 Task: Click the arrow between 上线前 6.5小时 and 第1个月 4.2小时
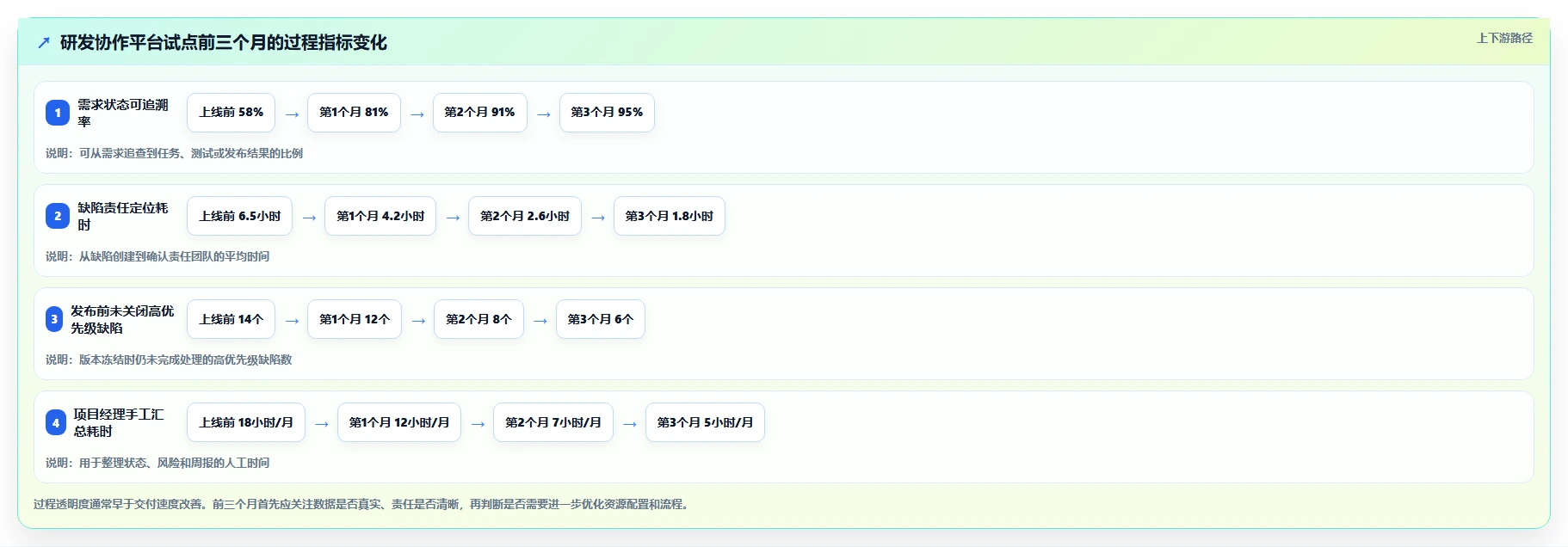coord(309,218)
